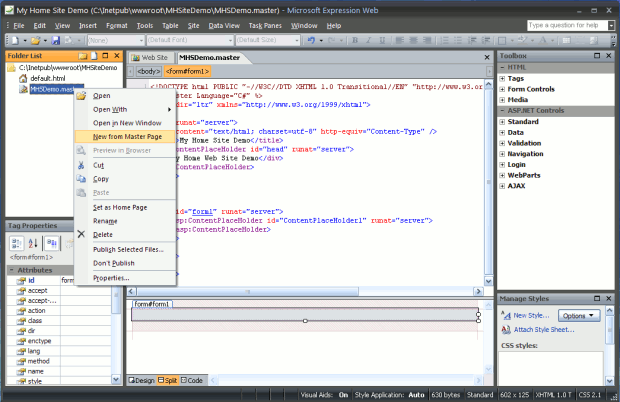Click Show categorized list icon in Tag Properties
The height and width of the screenshot is (402, 620).
tap(16, 243)
